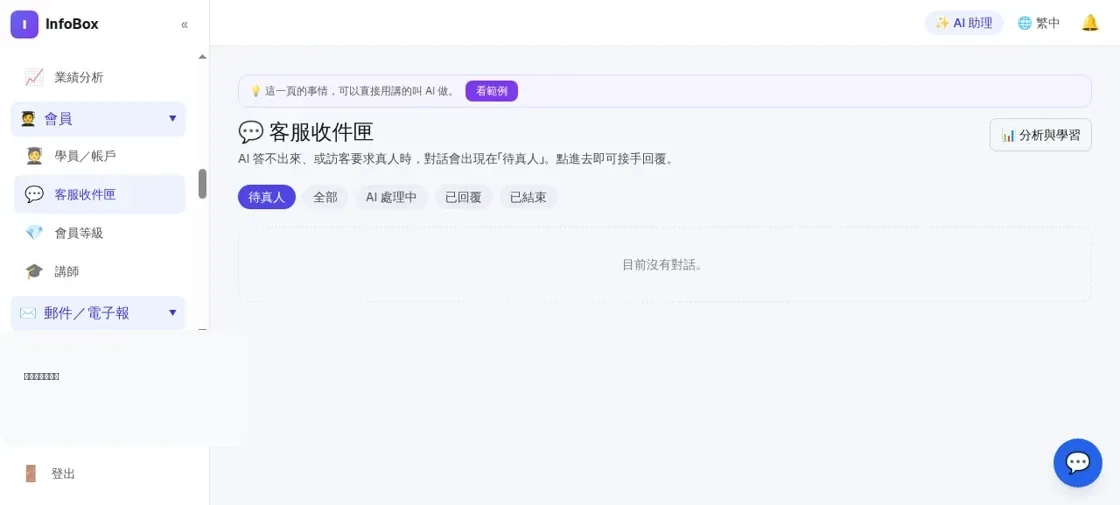Click the sidebar scroll-up arrow
Image resolution: width=1120 pixels, height=505 pixels.
[x=202, y=56]
